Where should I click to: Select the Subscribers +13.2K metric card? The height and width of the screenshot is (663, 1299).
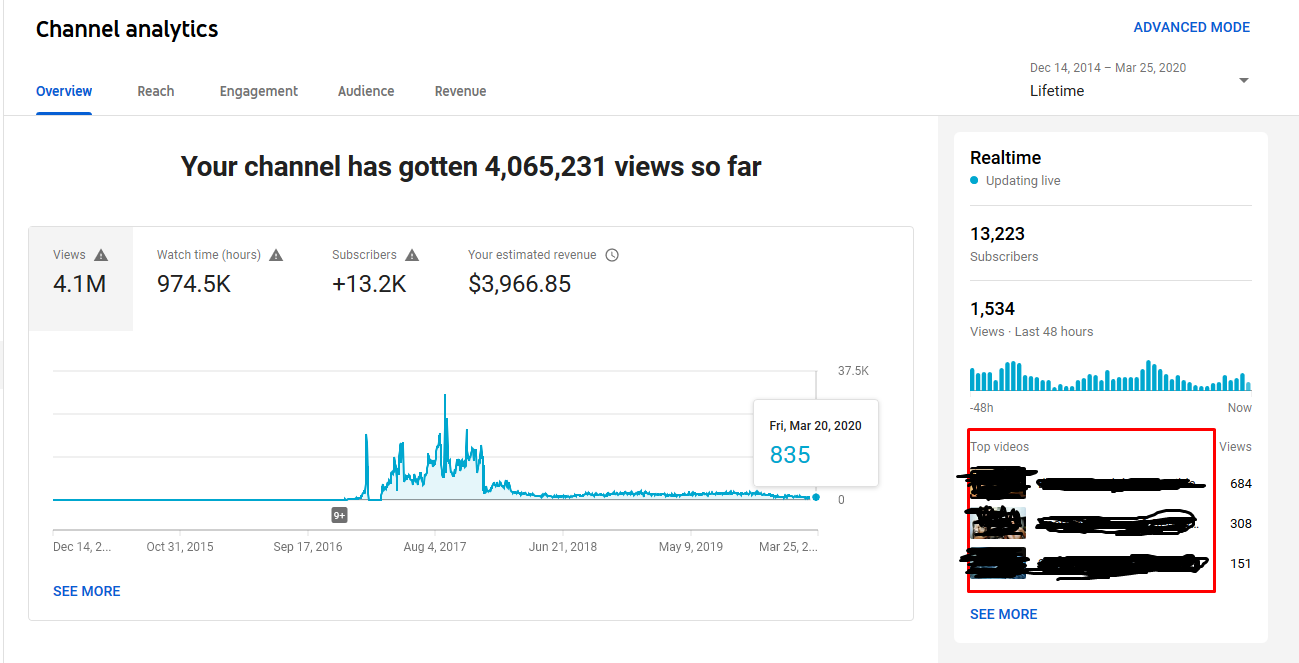376,279
